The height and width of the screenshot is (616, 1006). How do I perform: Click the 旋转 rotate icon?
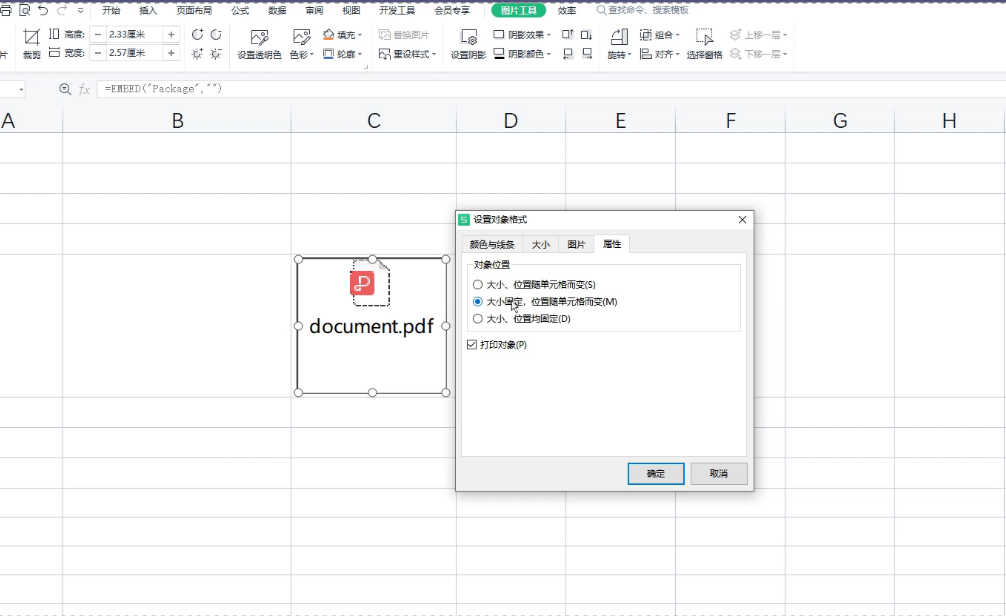click(x=618, y=37)
